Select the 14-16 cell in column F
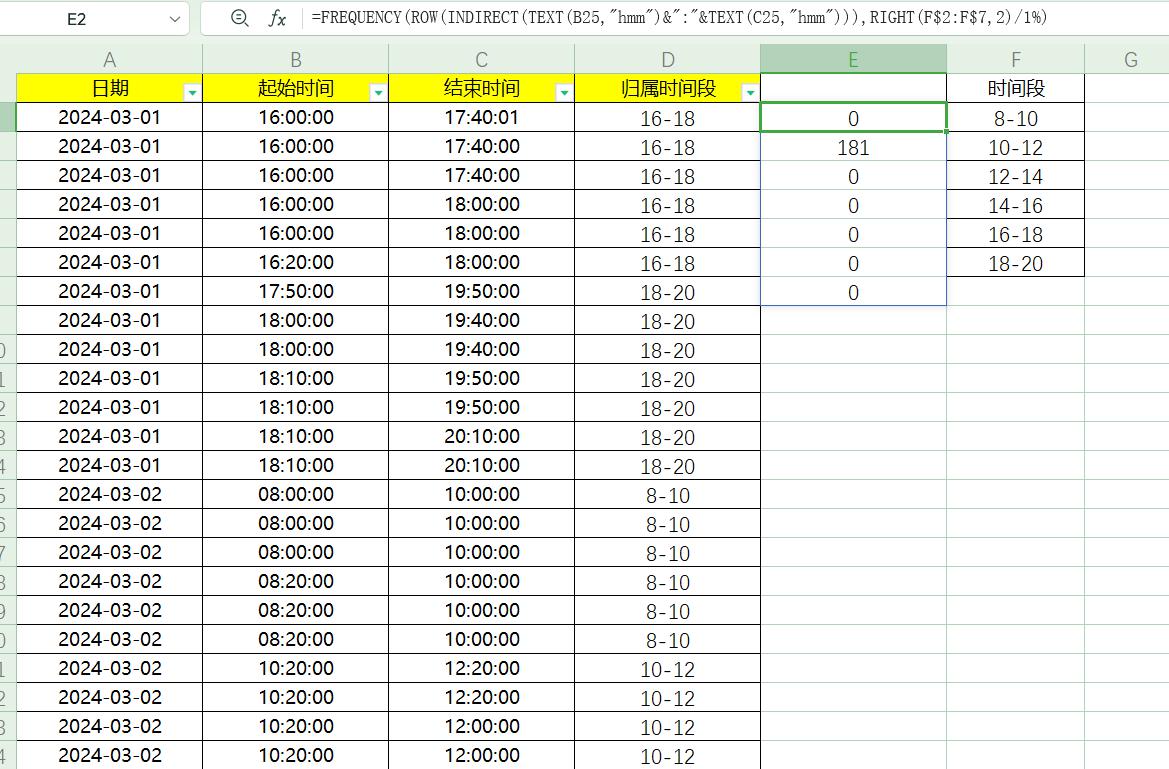 pos(1015,205)
